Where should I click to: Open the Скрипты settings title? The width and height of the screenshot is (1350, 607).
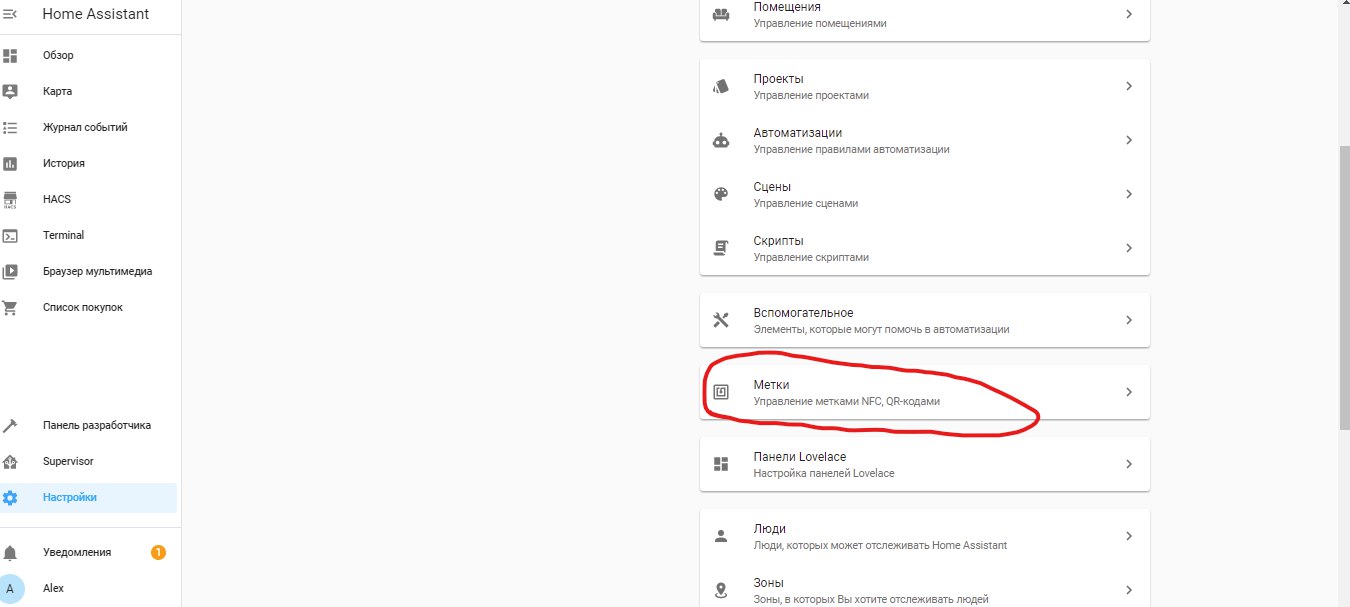coord(778,240)
